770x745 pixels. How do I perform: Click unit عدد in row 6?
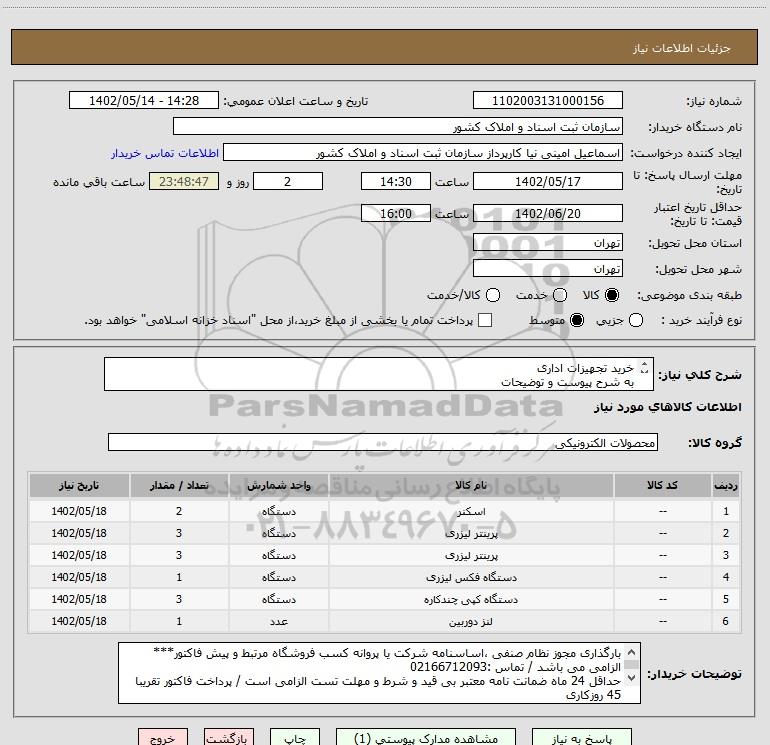click(278, 621)
